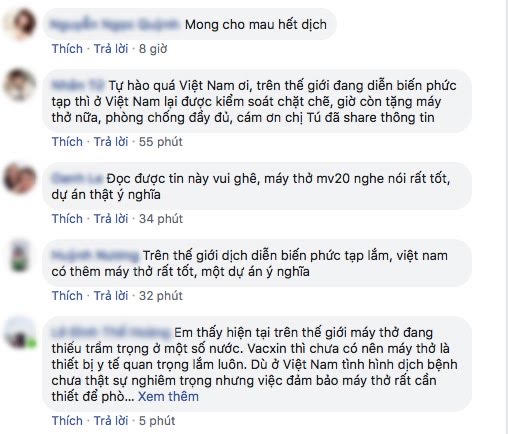Screen dimensions: 508x434
Task: Open avatar beside the mv20 ventilator comment
Action: point(20,178)
